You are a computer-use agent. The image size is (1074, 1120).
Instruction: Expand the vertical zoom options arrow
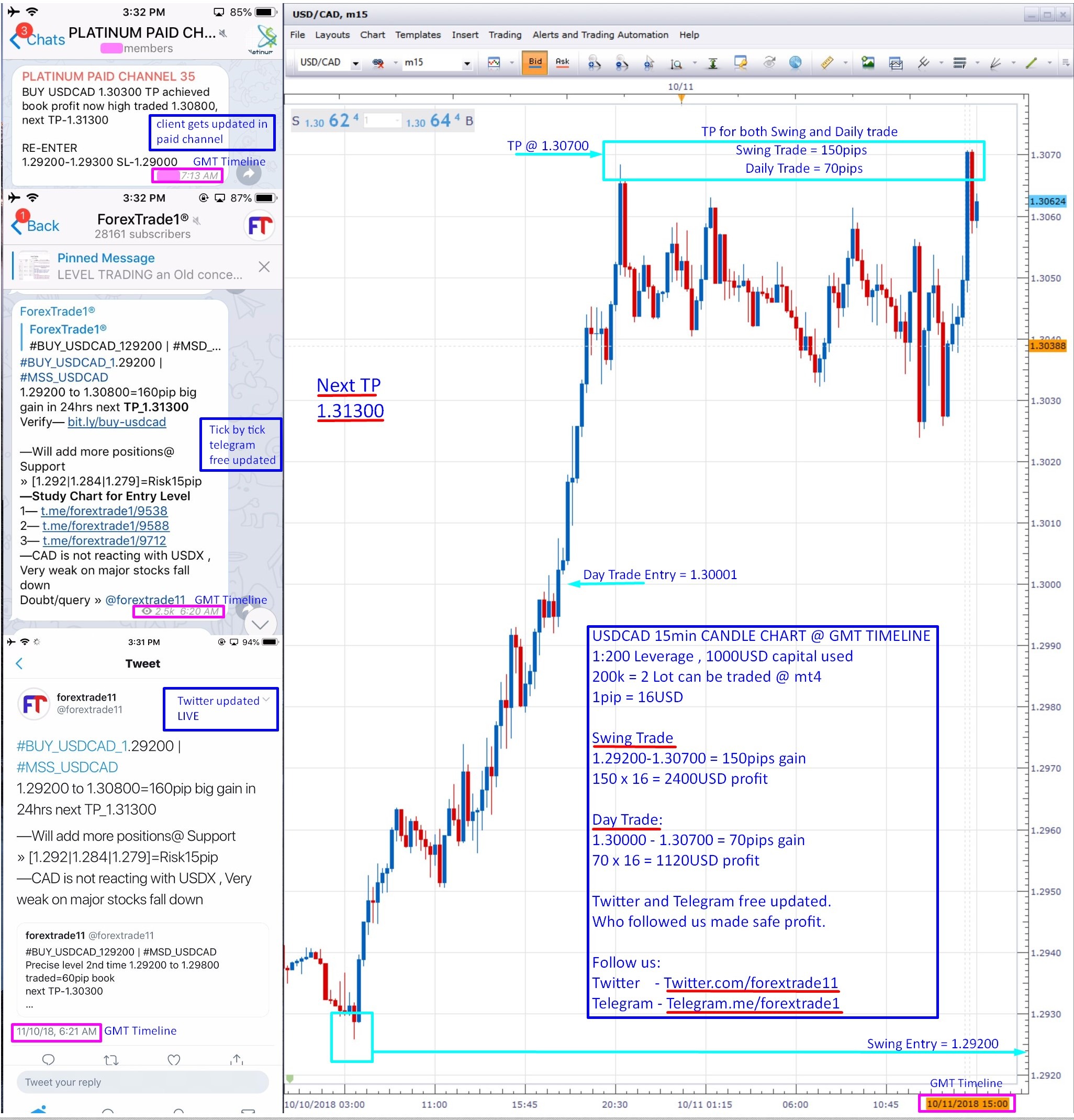click(694, 63)
